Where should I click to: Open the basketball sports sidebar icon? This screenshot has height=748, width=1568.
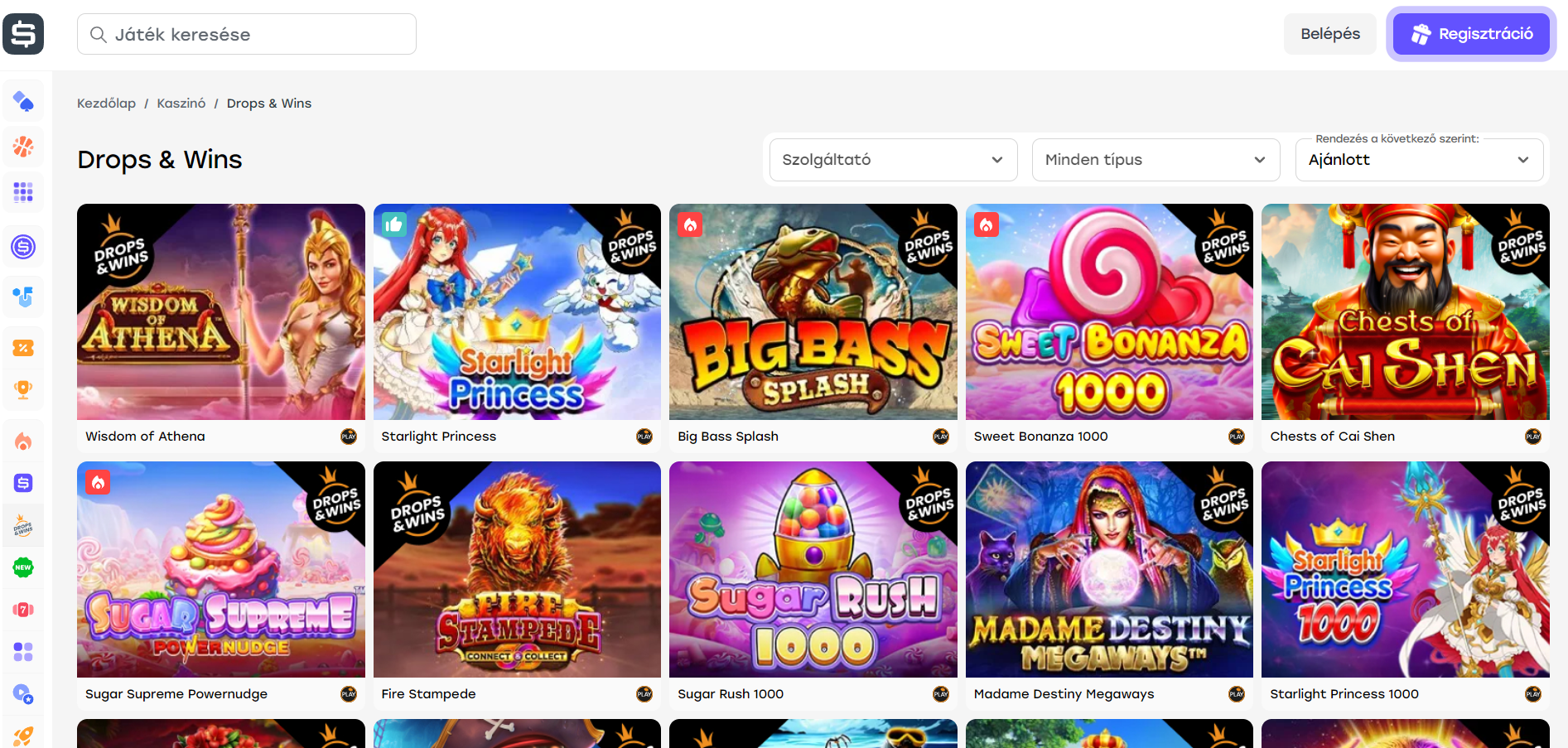[23, 147]
